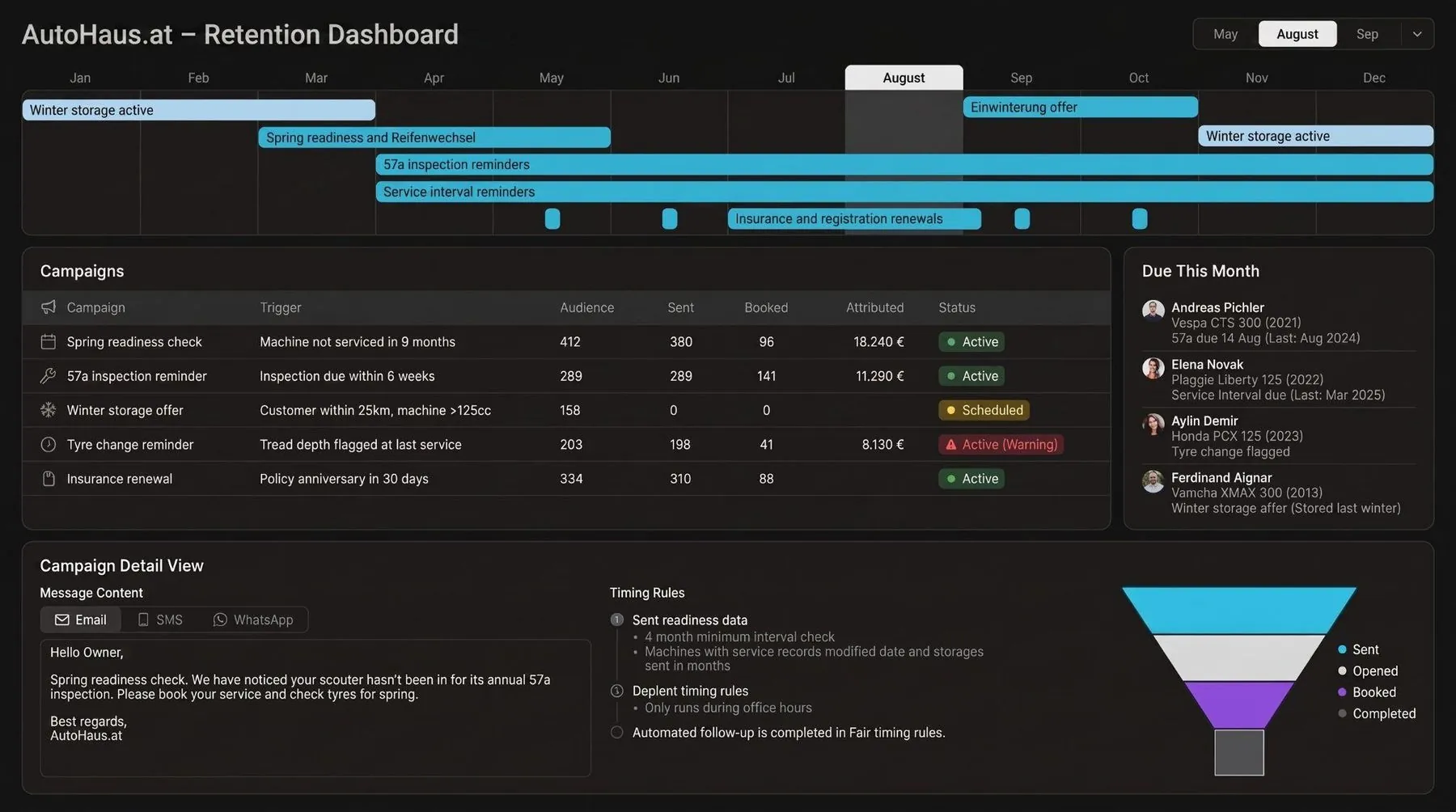
Task: Open the WhatsApp message tab
Action: click(253, 620)
